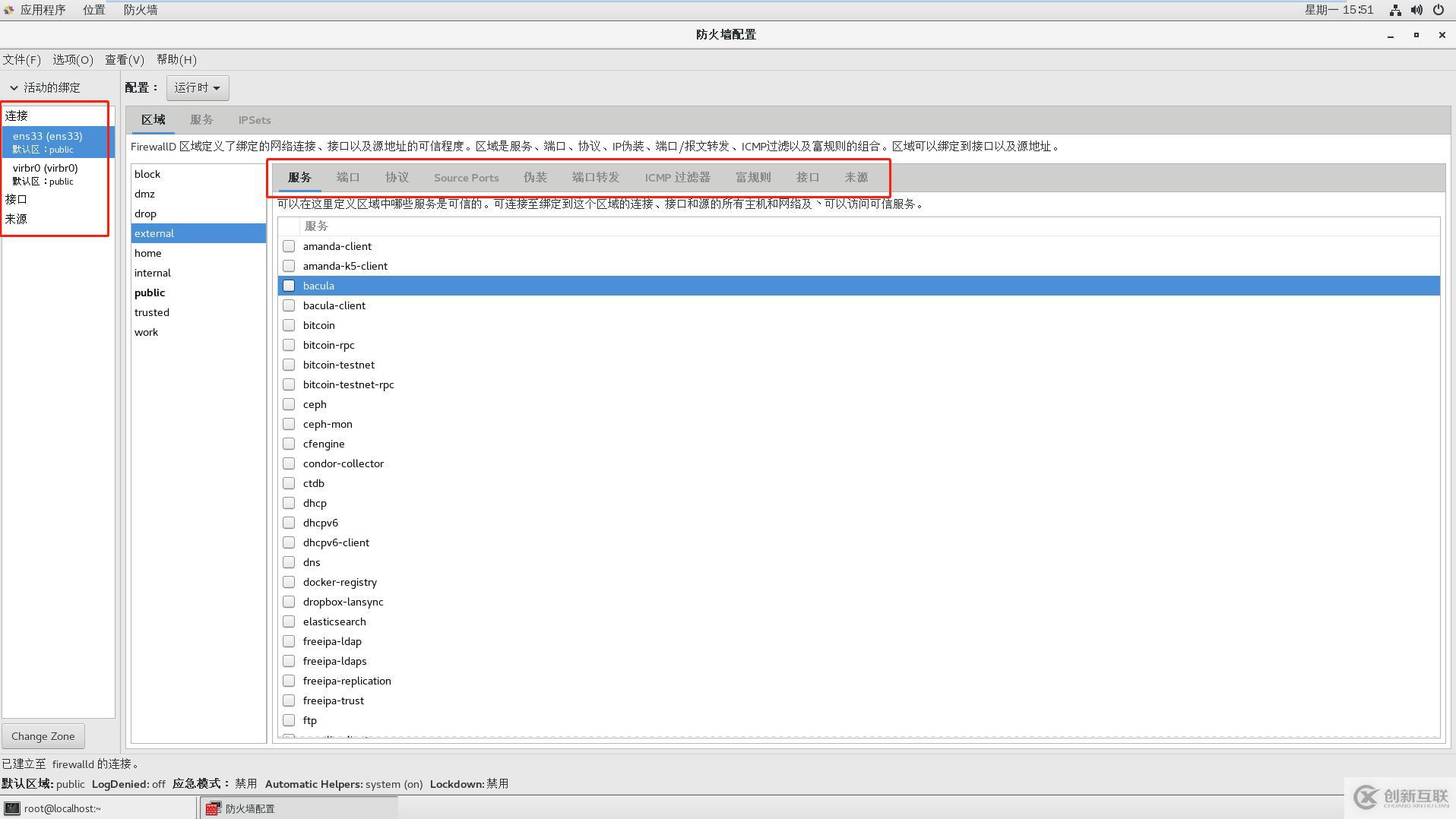Click the network status icon in top panel
The width and height of the screenshot is (1456, 819).
pyautogui.click(x=1394, y=10)
